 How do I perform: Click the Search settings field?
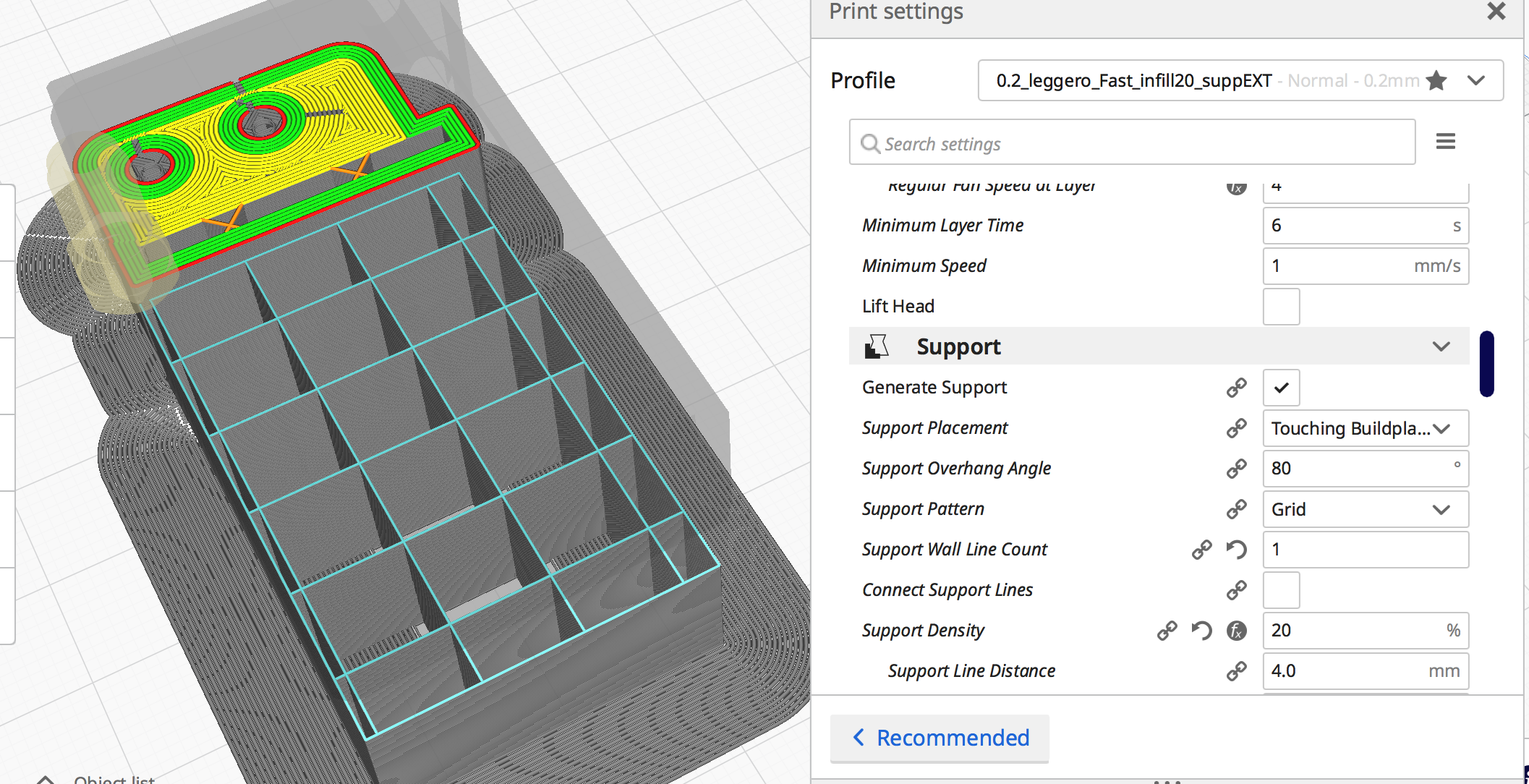point(1132,143)
